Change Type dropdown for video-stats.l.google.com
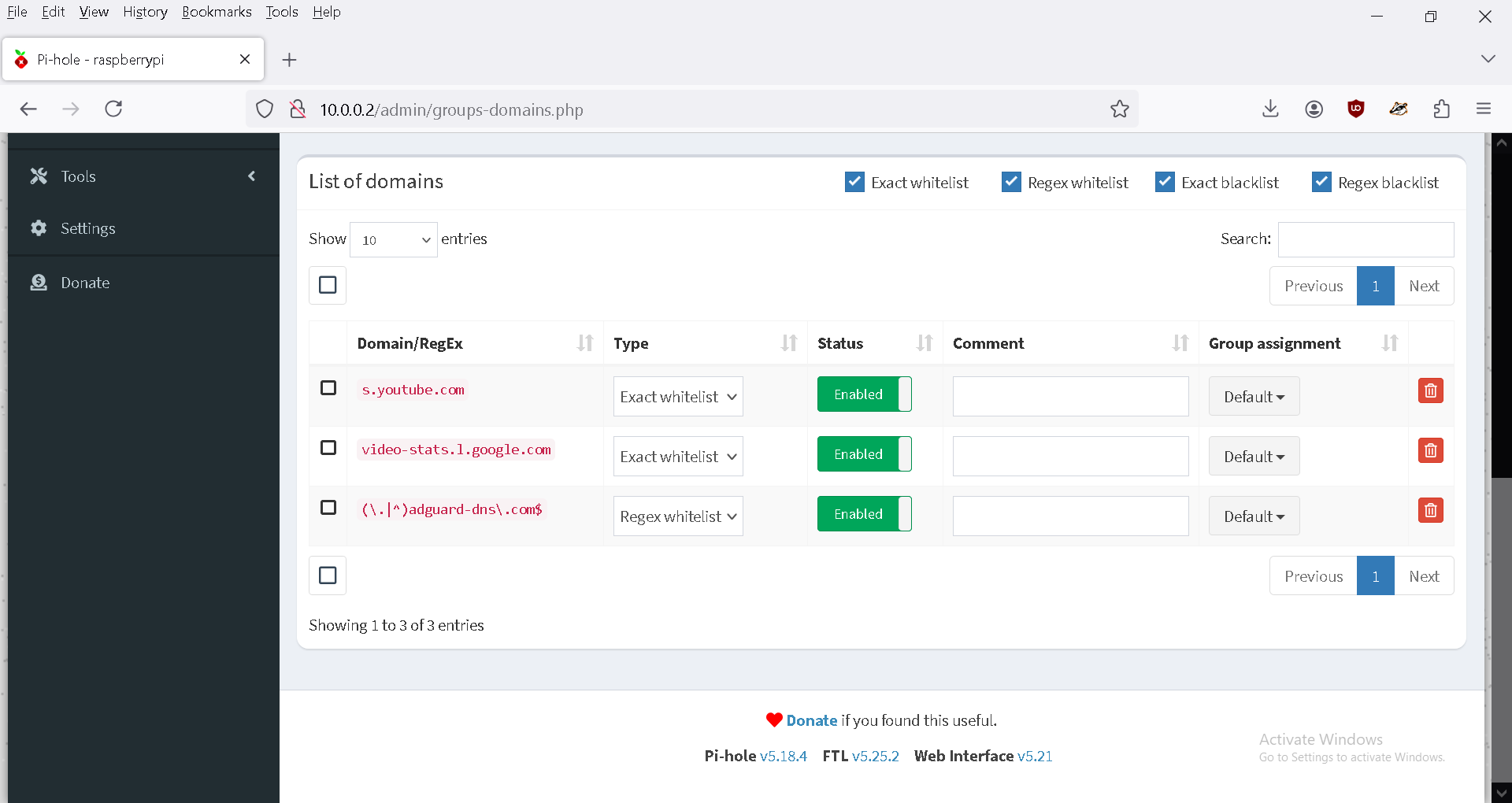The width and height of the screenshot is (1512, 803). [x=678, y=456]
